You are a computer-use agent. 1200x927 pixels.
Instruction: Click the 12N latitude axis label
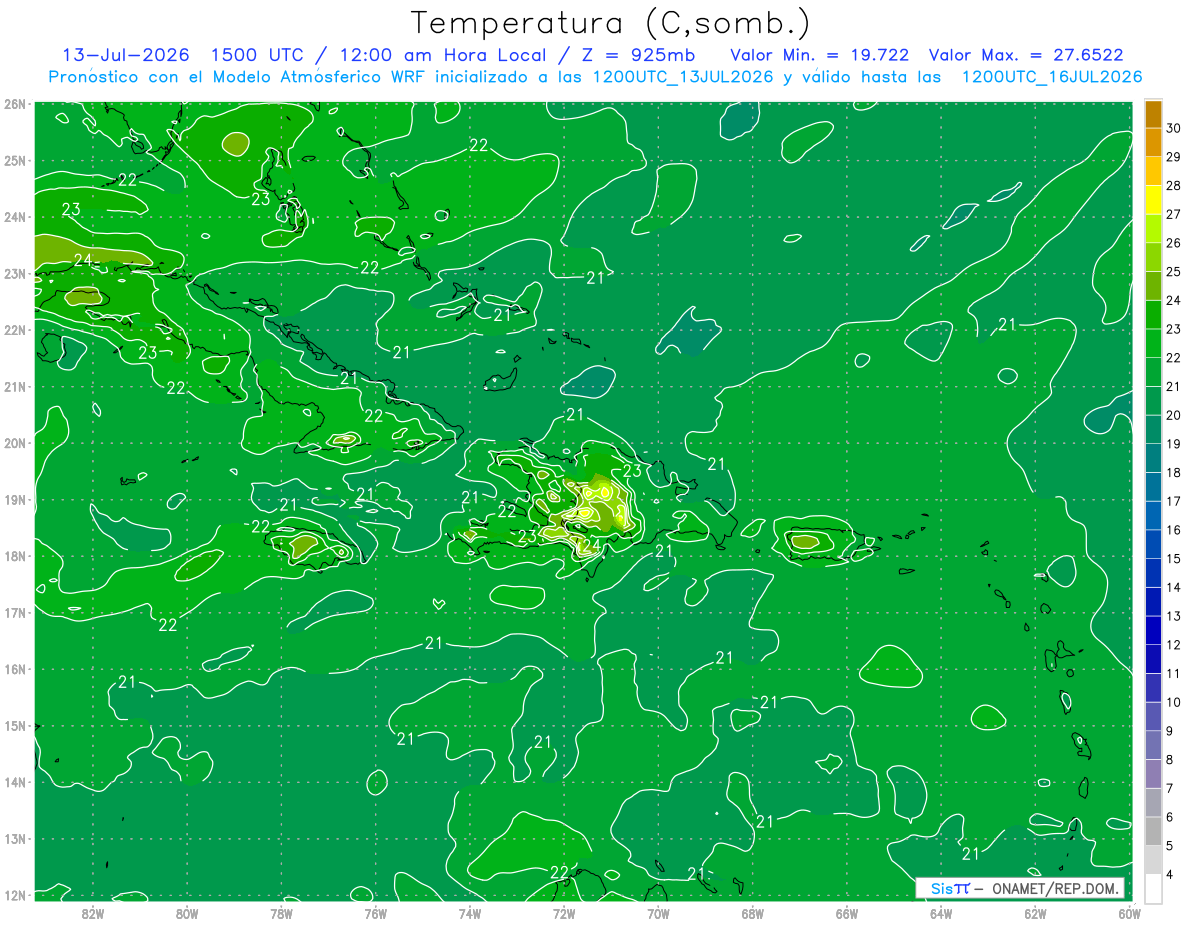pos(14,895)
